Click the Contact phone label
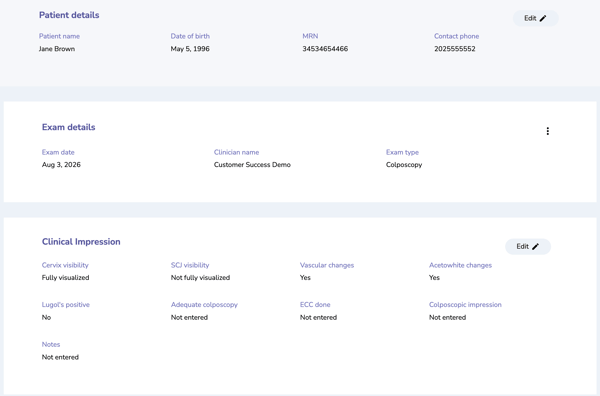This screenshot has height=396, width=600. tap(456, 36)
